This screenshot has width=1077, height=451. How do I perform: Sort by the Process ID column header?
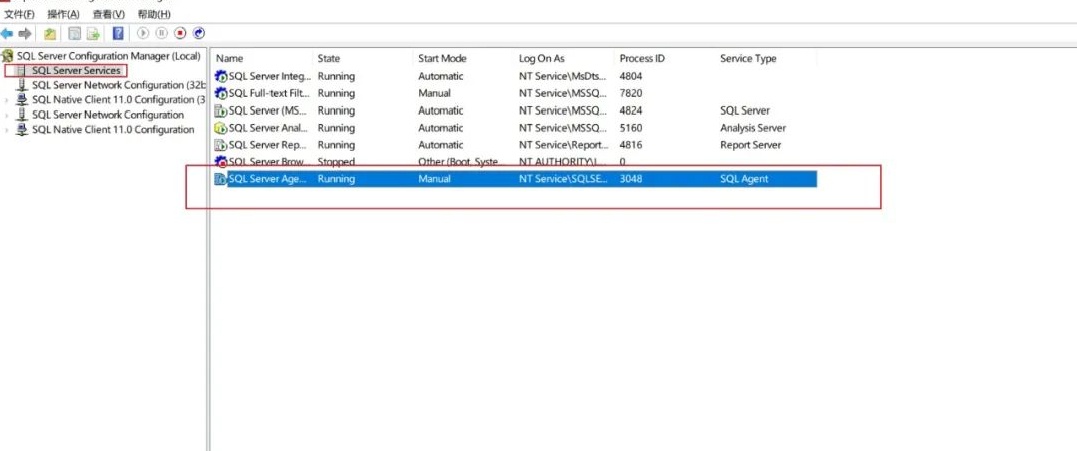642,58
